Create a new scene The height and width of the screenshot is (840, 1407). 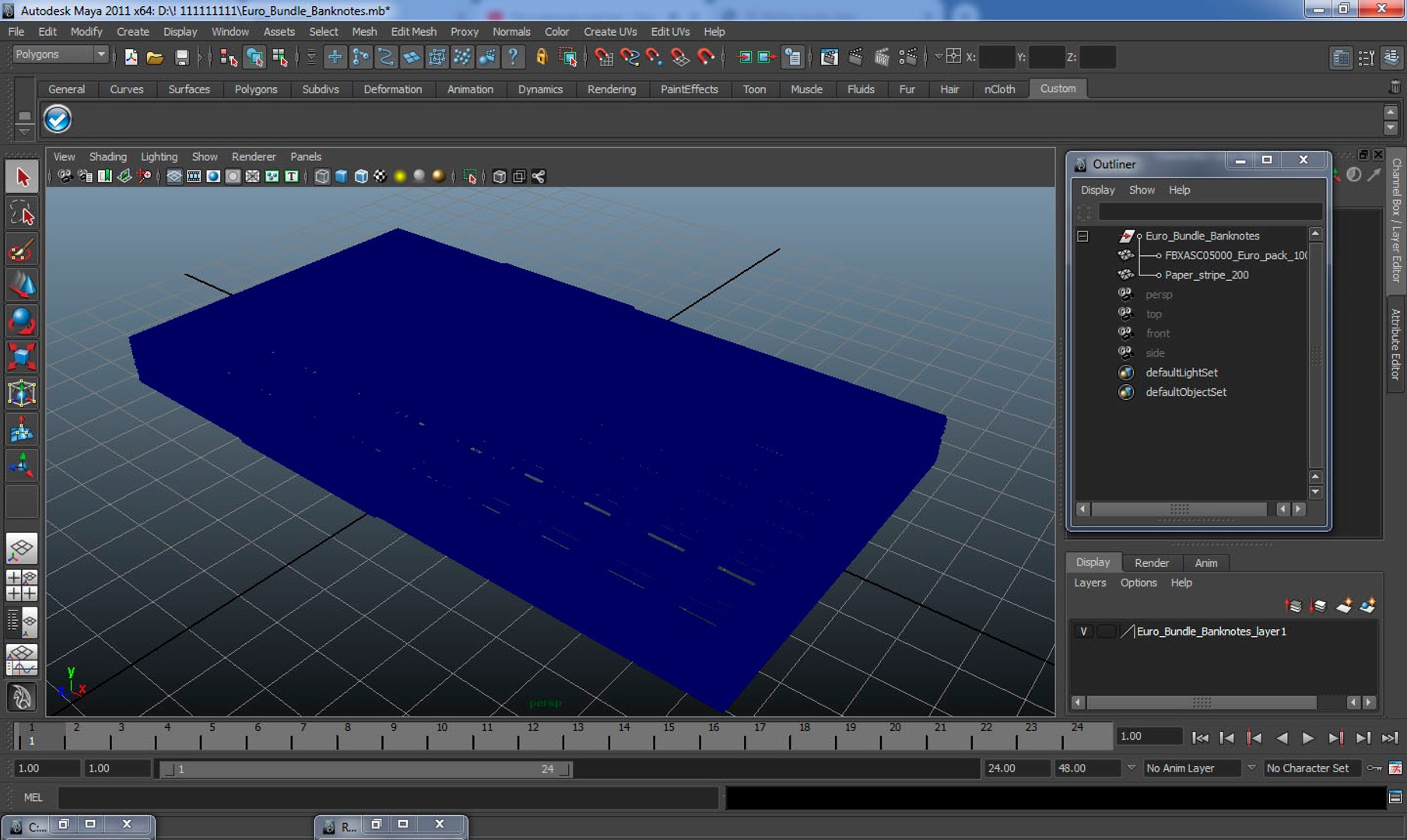tap(131, 57)
